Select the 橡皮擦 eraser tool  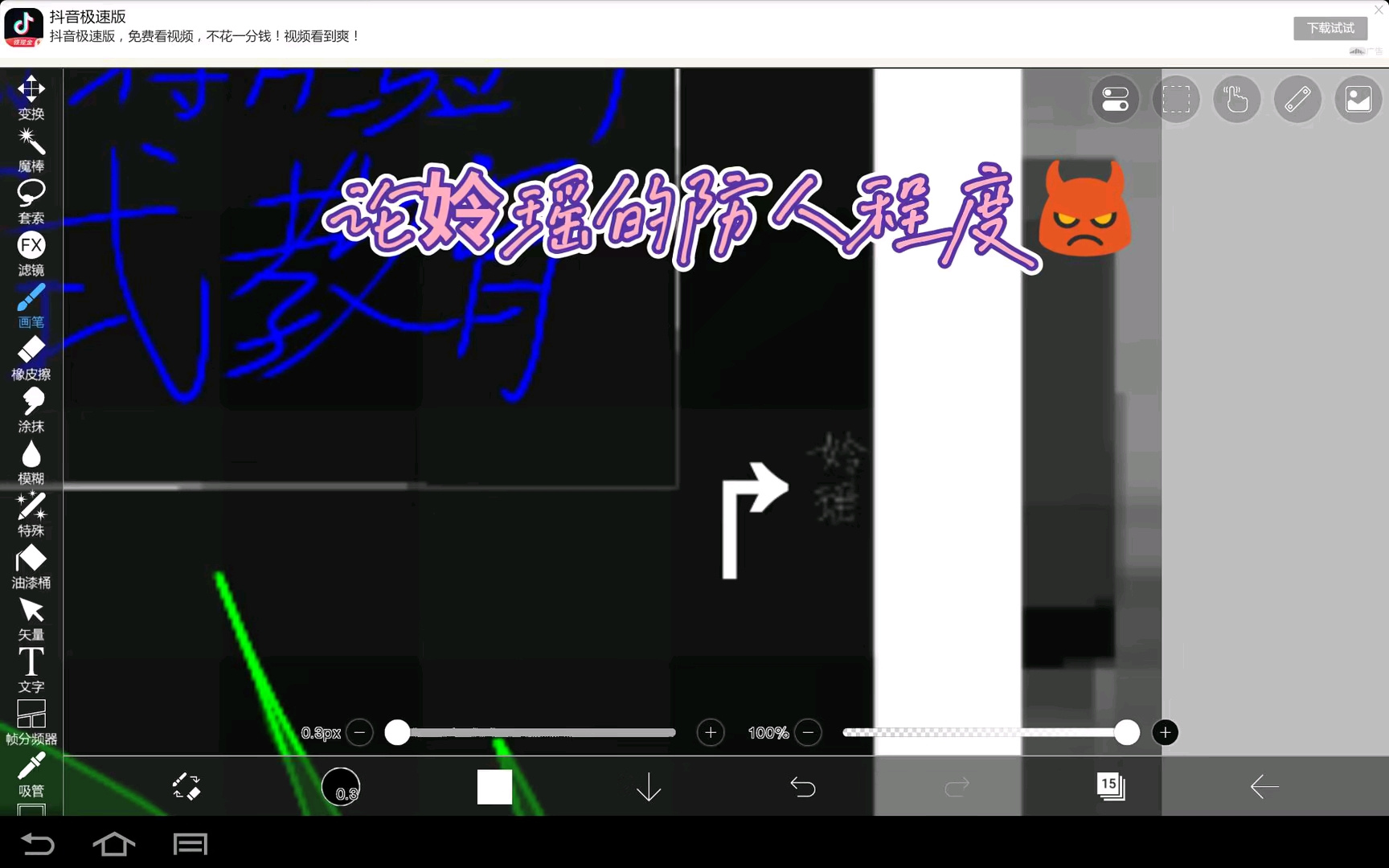click(x=31, y=358)
